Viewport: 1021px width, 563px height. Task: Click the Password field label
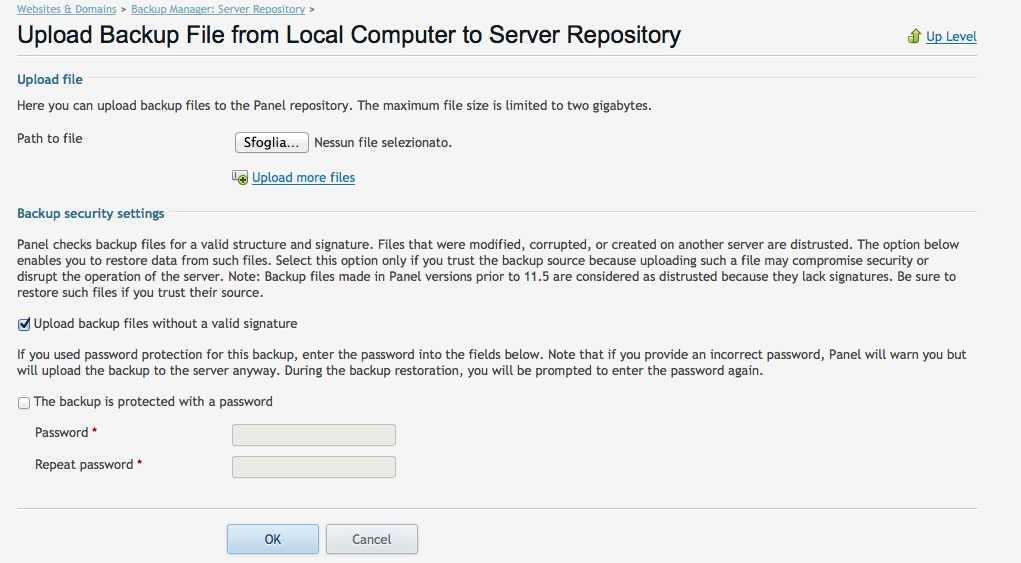pos(62,433)
